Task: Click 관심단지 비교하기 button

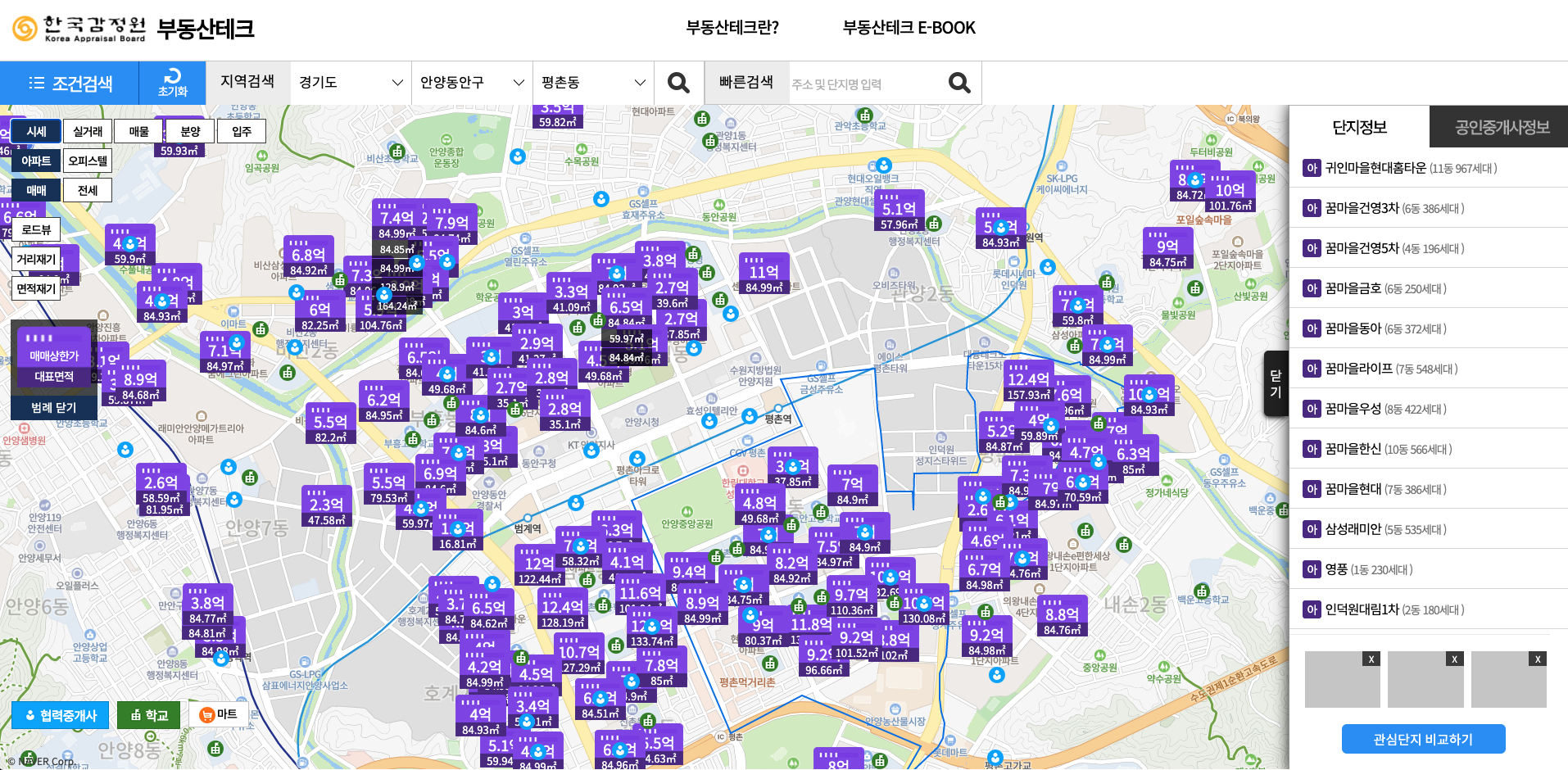Action: point(1423,739)
